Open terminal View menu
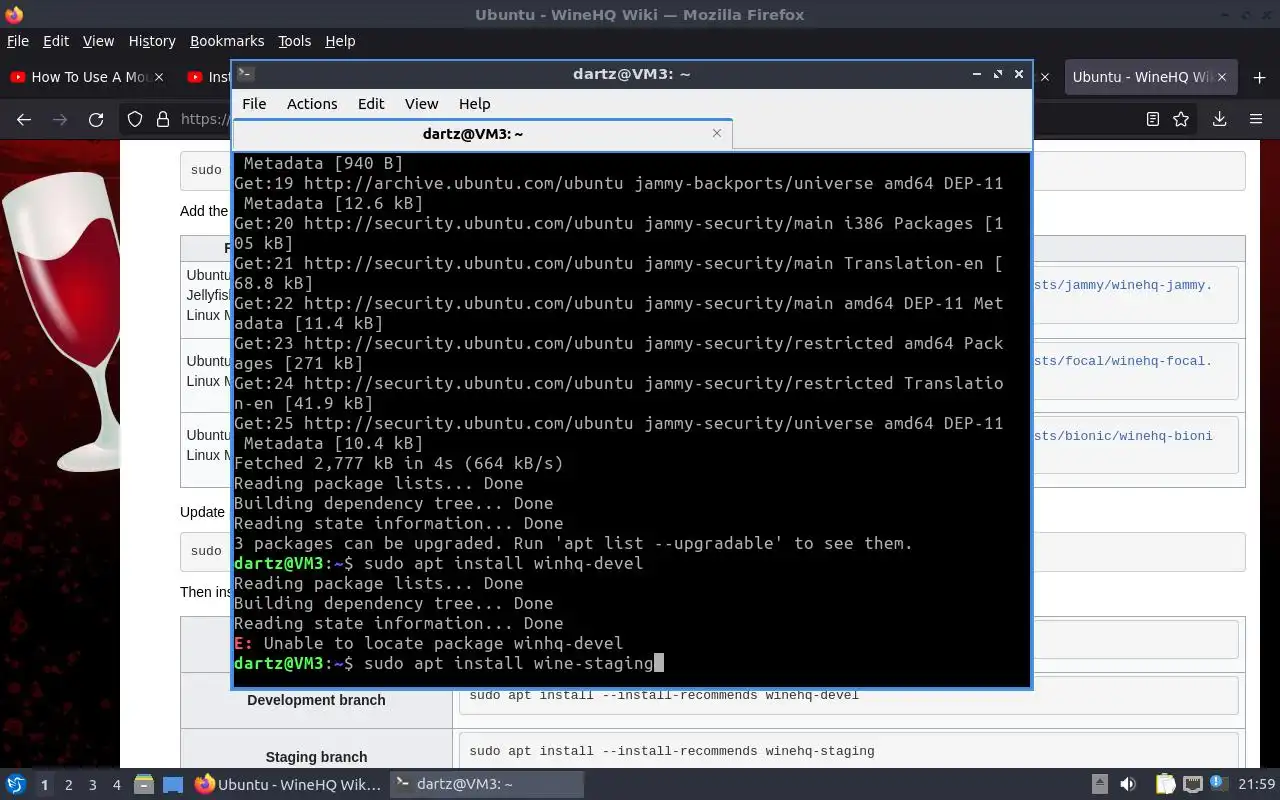 (421, 104)
